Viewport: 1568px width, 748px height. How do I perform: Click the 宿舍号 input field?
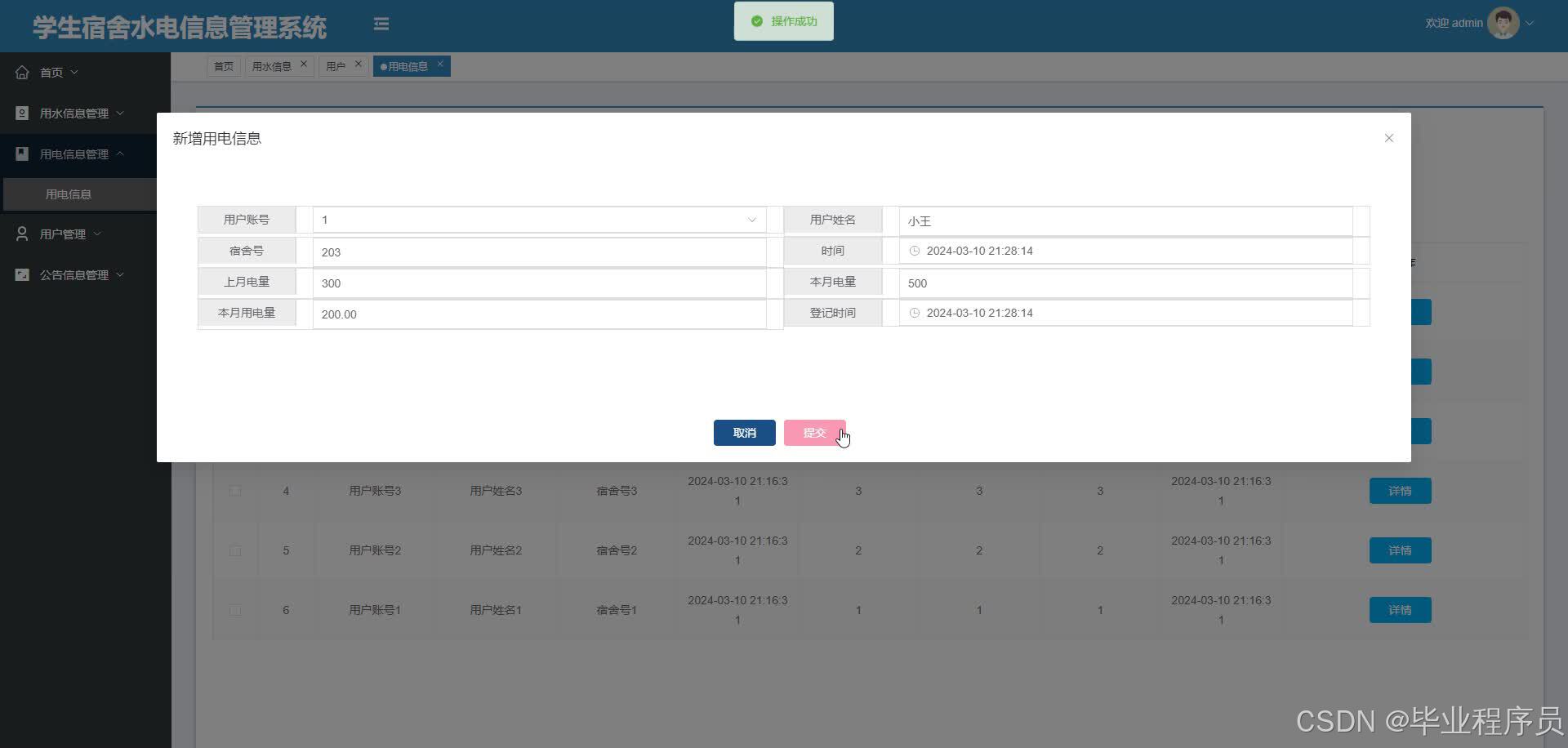(539, 252)
